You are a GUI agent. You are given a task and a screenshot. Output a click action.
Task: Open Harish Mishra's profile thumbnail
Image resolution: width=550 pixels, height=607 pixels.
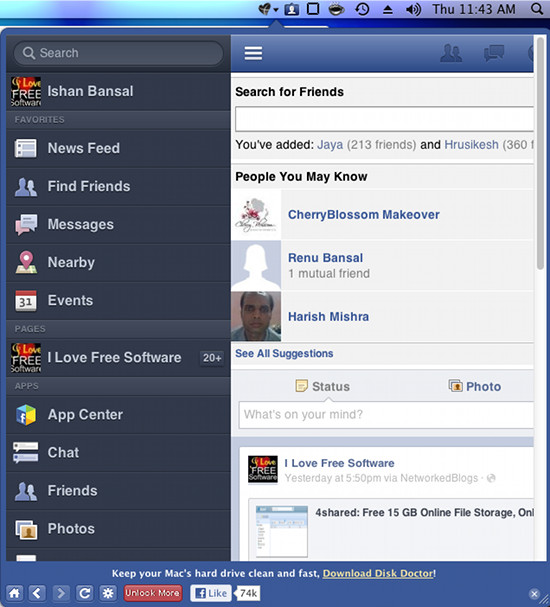tap(256, 316)
